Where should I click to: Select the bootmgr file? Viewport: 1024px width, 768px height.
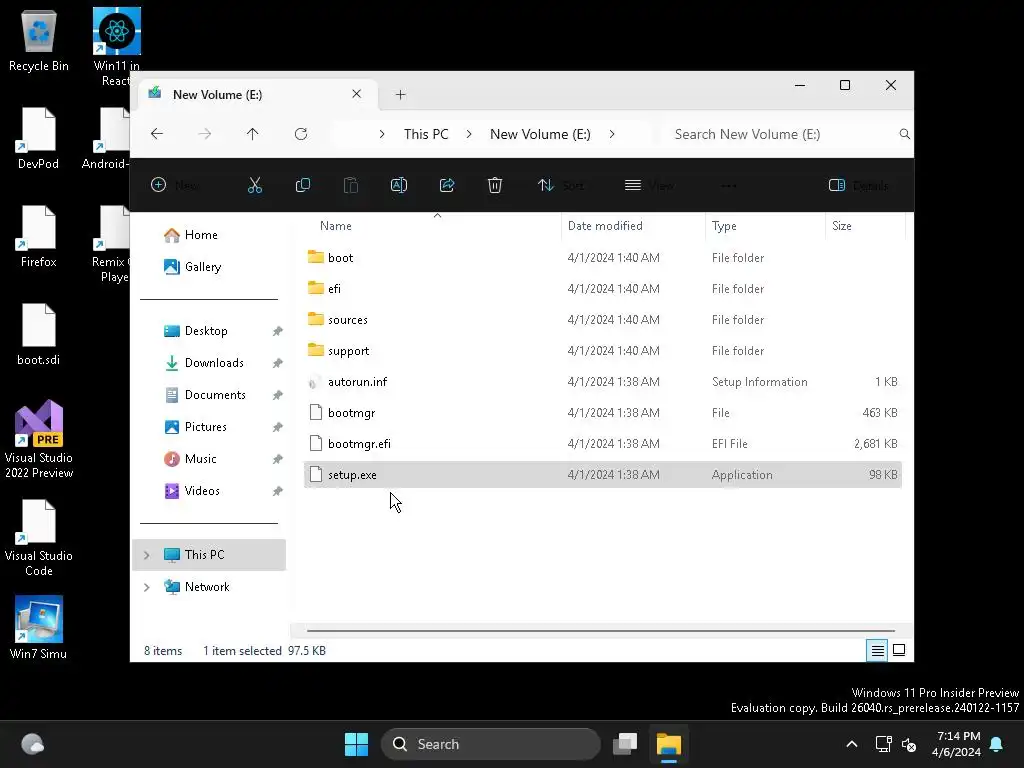[x=603, y=413]
